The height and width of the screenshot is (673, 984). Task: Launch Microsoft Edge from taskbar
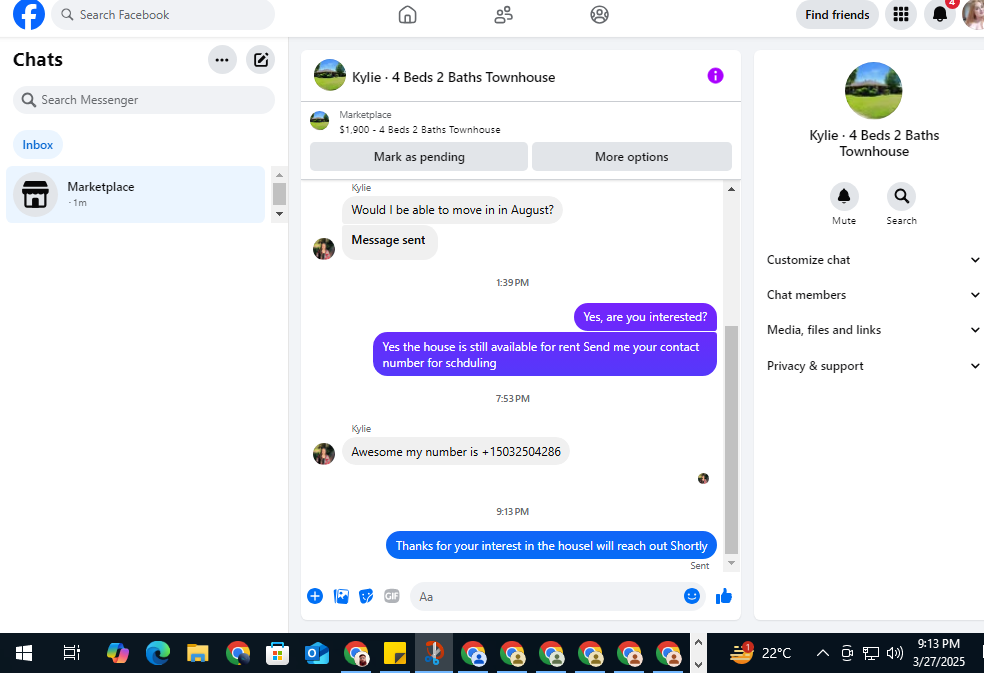coord(158,654)
